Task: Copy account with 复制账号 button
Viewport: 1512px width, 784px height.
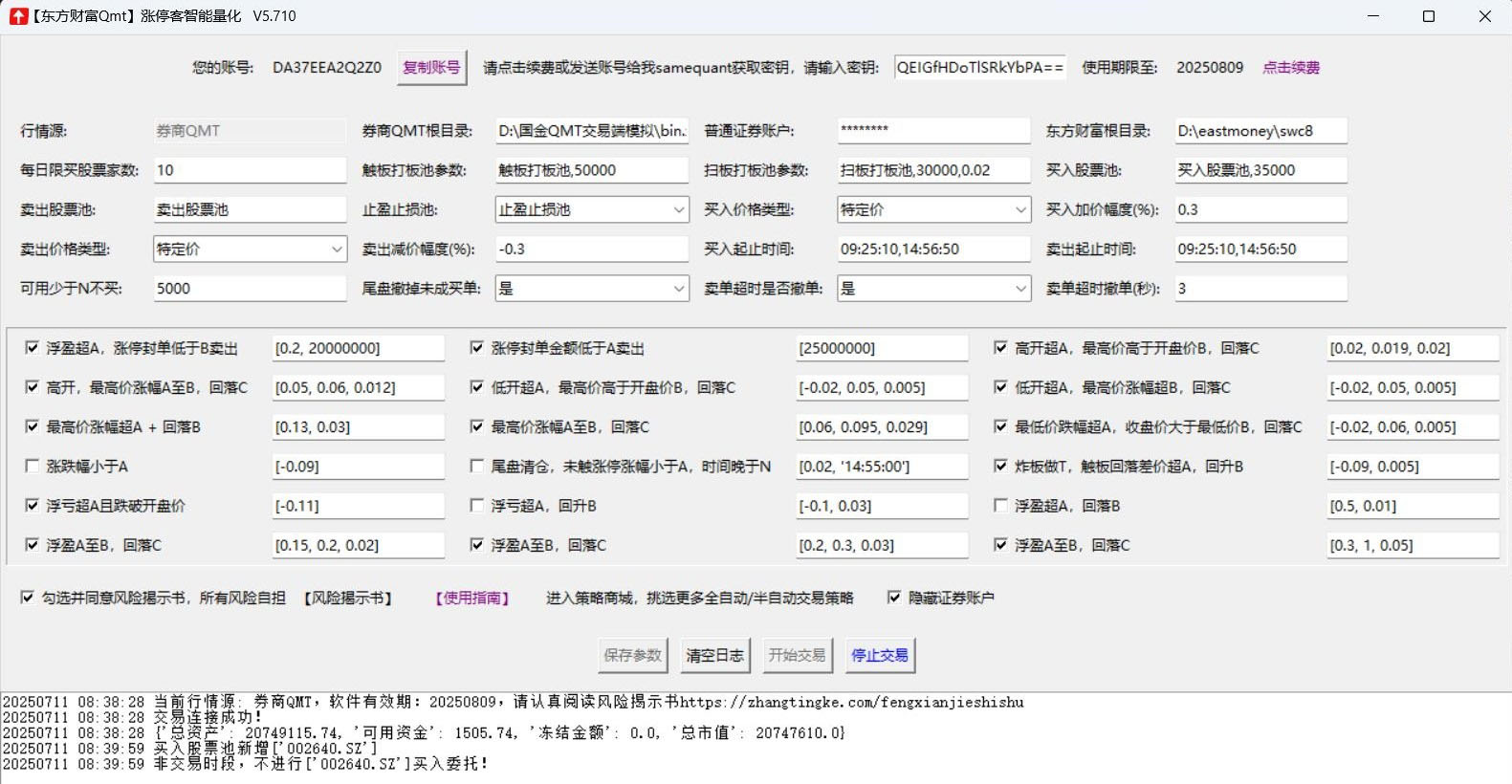Action: pyautogui.click(x=431, y=68)
